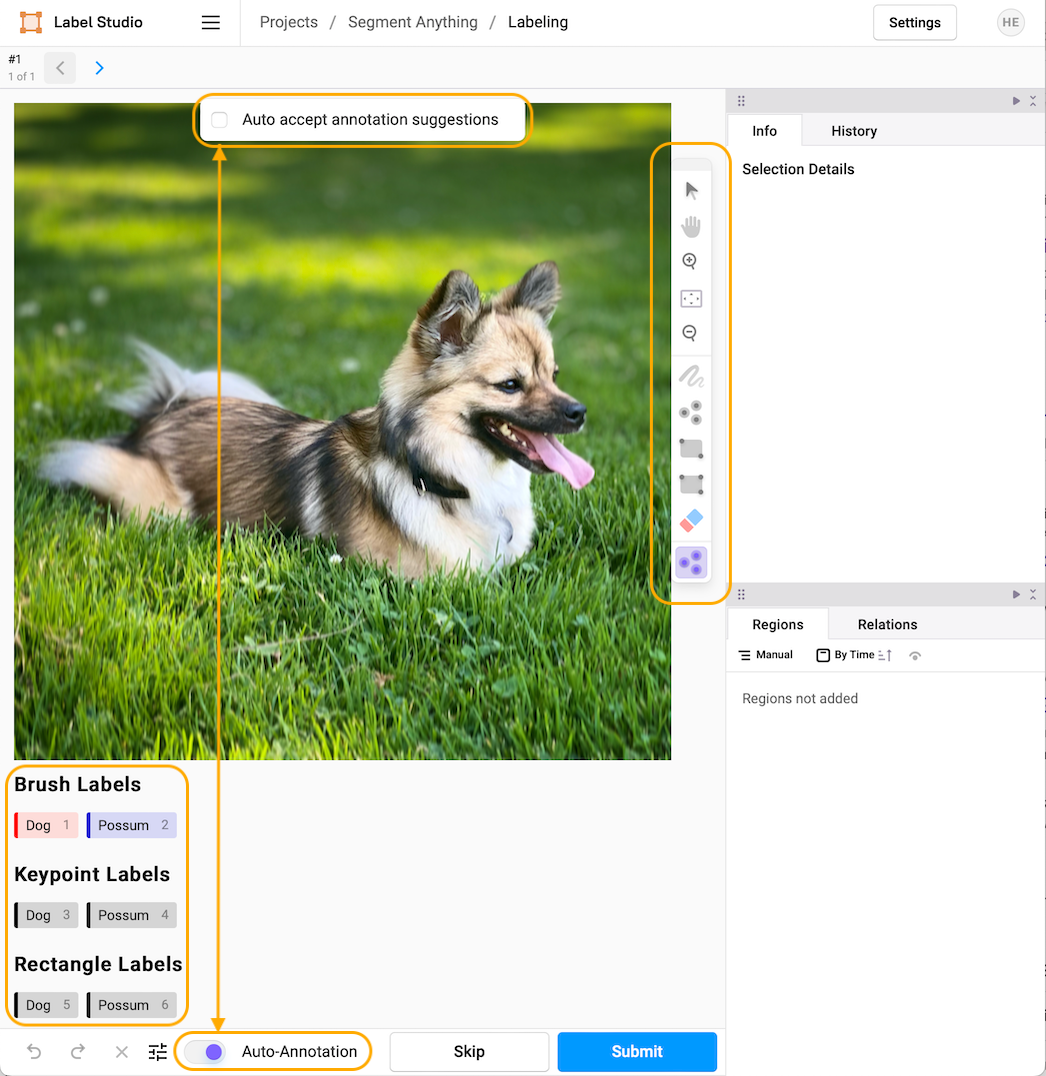Pick the eraser tool
The image size is (1046, 1076).
[691, 521]
